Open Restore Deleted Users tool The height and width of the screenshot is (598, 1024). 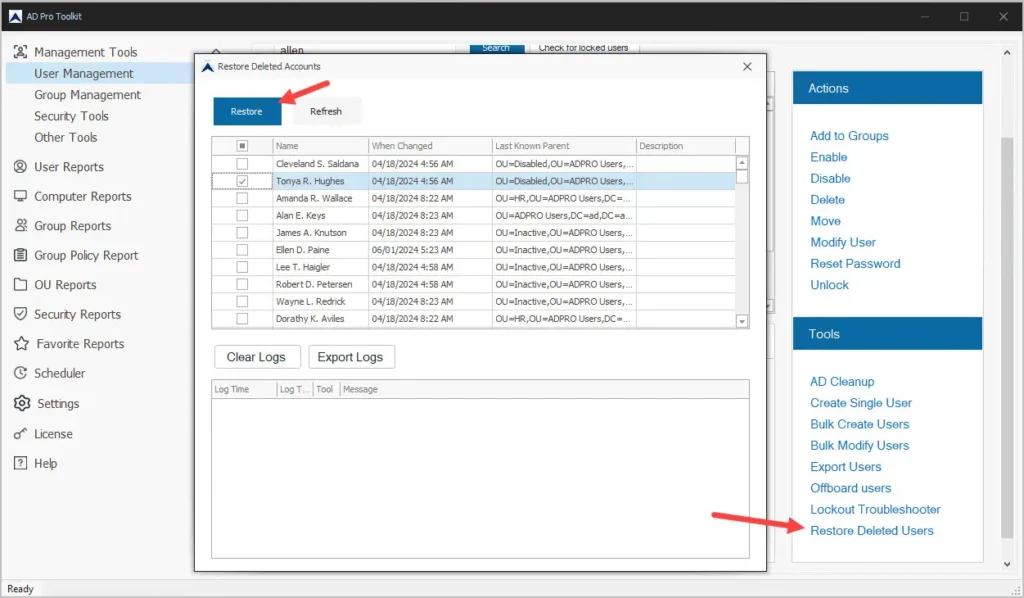pyautogui.click(x=872, y=531)
